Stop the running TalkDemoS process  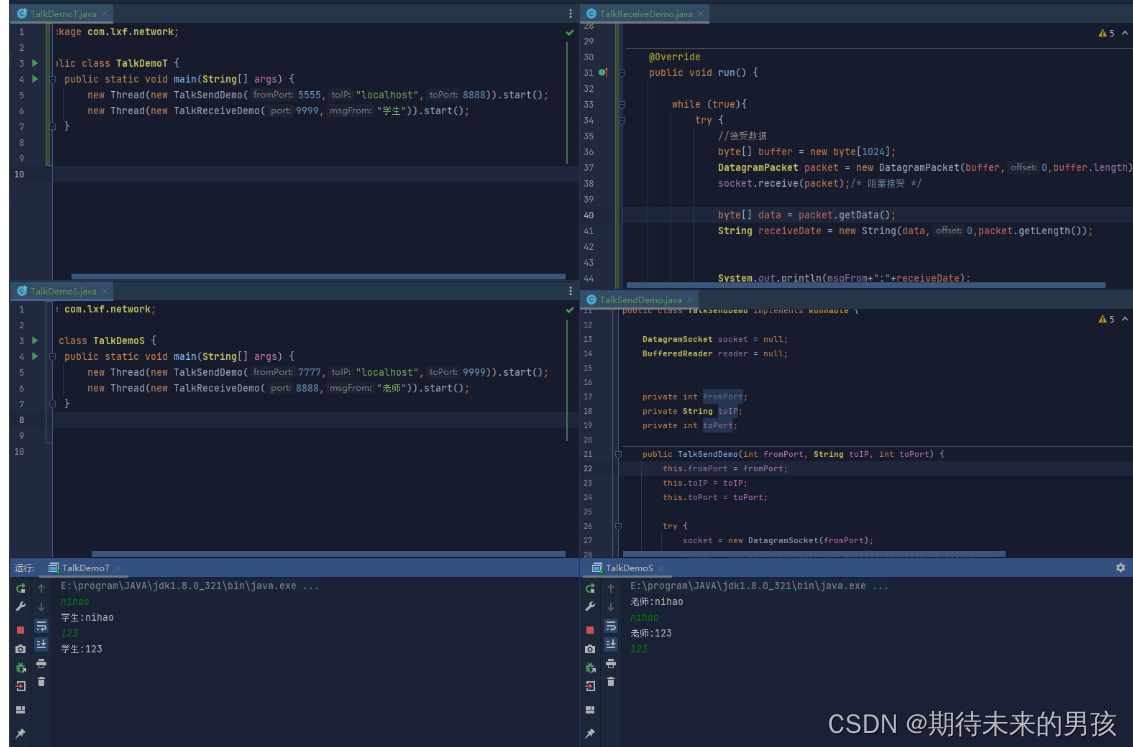pos(590,630)
